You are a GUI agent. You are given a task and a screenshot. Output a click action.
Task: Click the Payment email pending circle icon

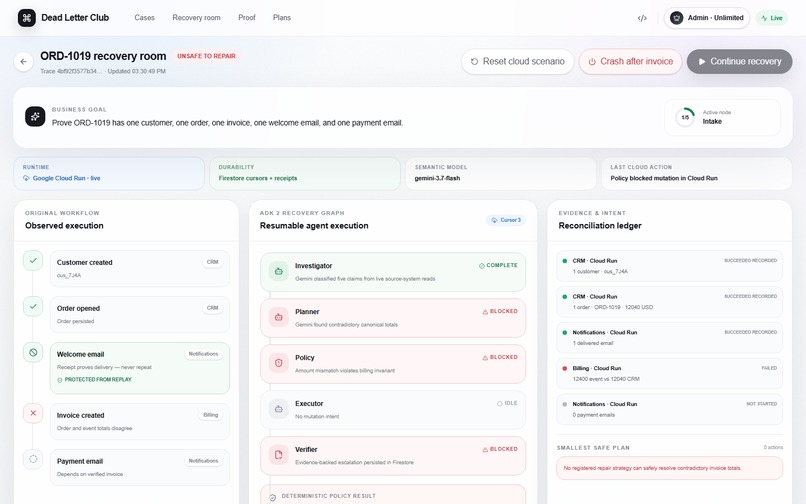(33, 459)
